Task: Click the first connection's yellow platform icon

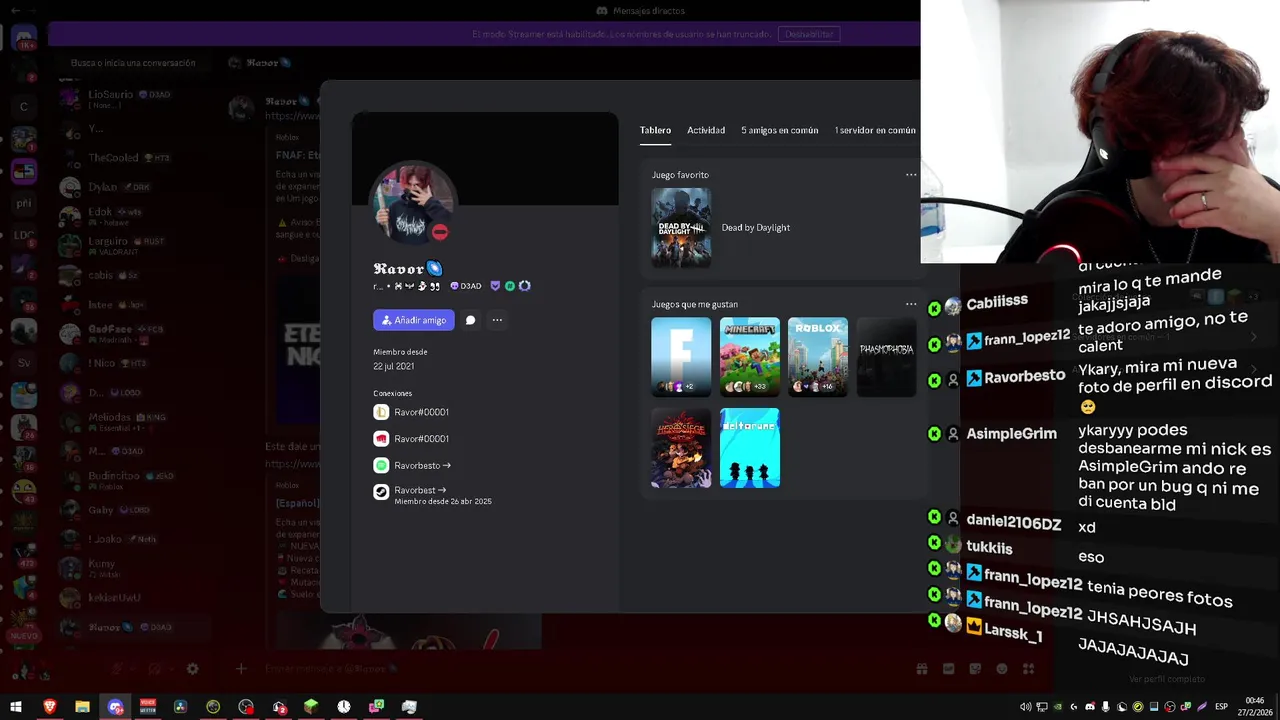Action: click(381, 412)
